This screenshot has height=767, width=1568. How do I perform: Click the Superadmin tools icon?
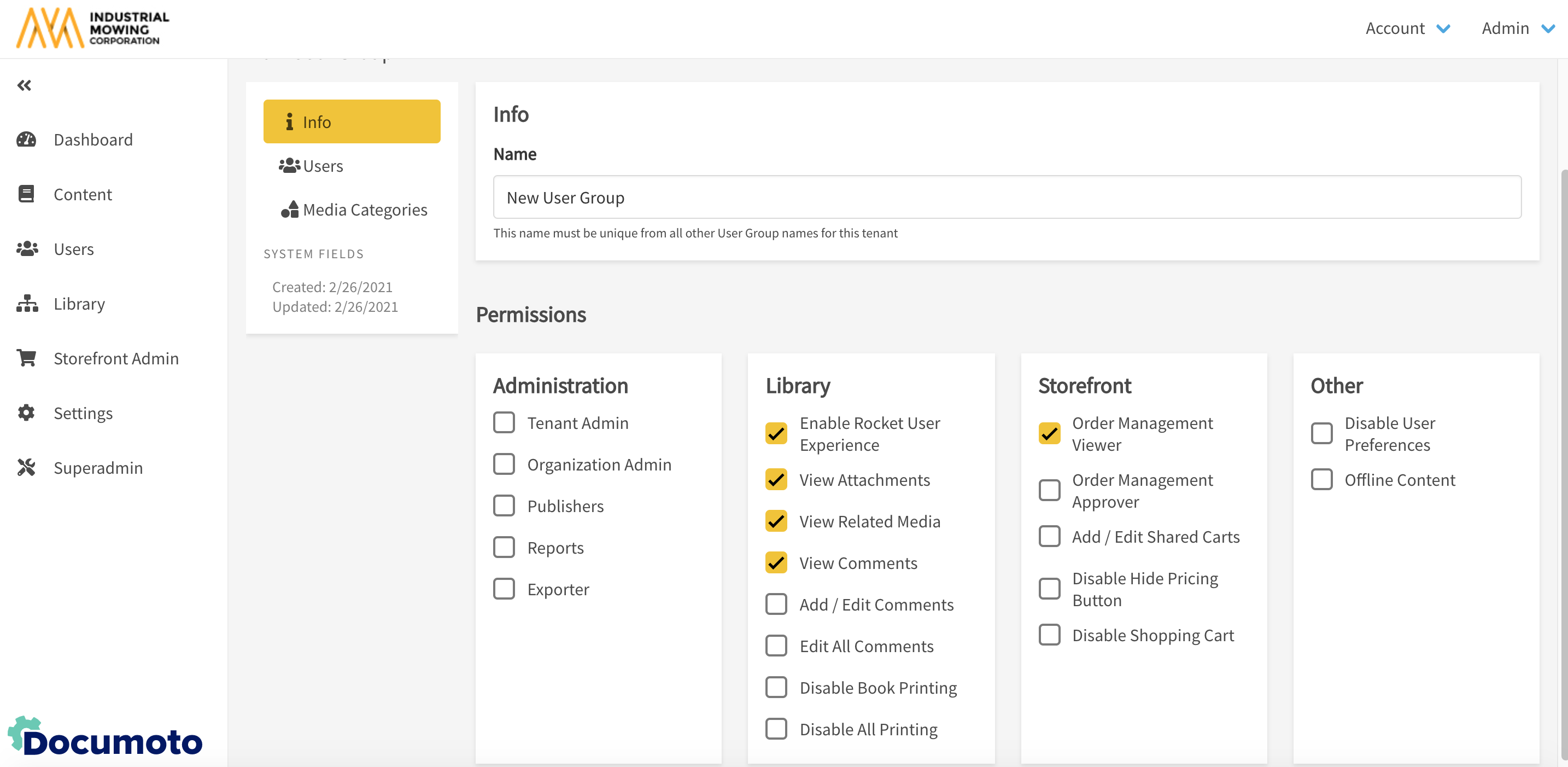(26, 467)
